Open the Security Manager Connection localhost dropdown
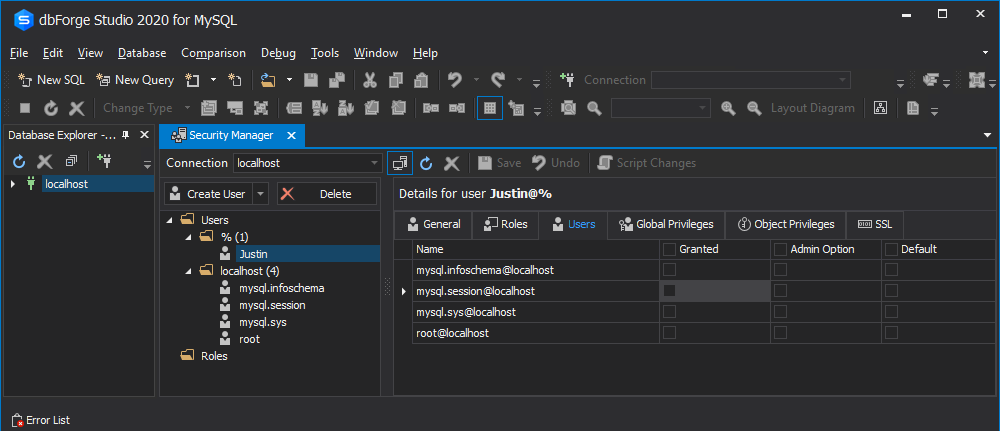 (x=375, y=163)
